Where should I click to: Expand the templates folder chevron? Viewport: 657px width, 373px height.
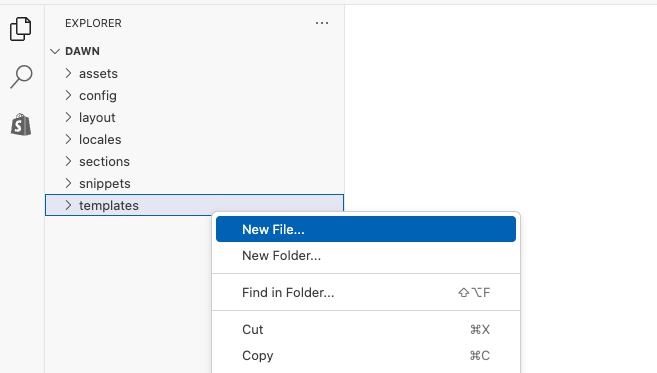69,205
